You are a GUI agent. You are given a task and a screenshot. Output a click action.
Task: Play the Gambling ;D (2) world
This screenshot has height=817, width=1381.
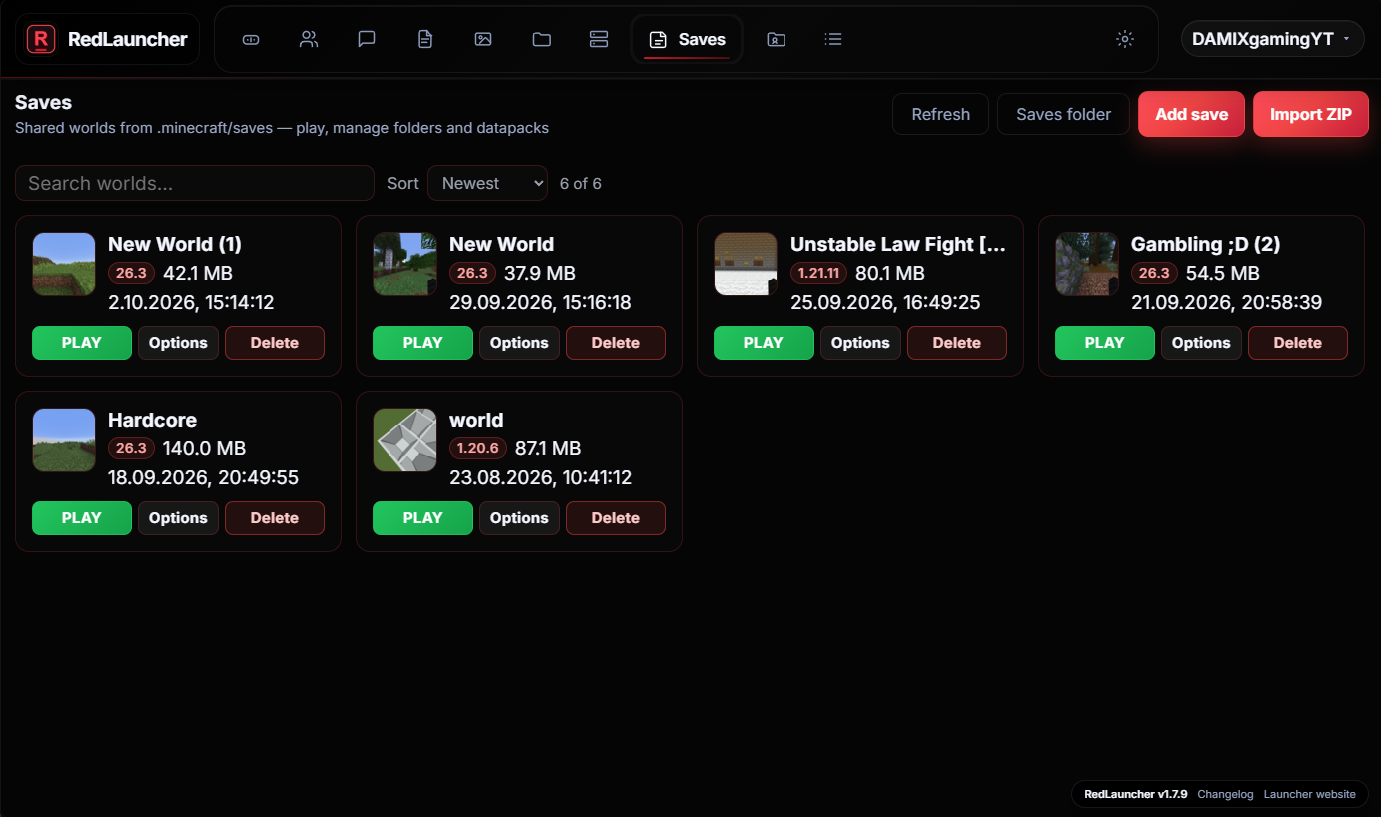pyautogui.click(x=1105, y=343)
